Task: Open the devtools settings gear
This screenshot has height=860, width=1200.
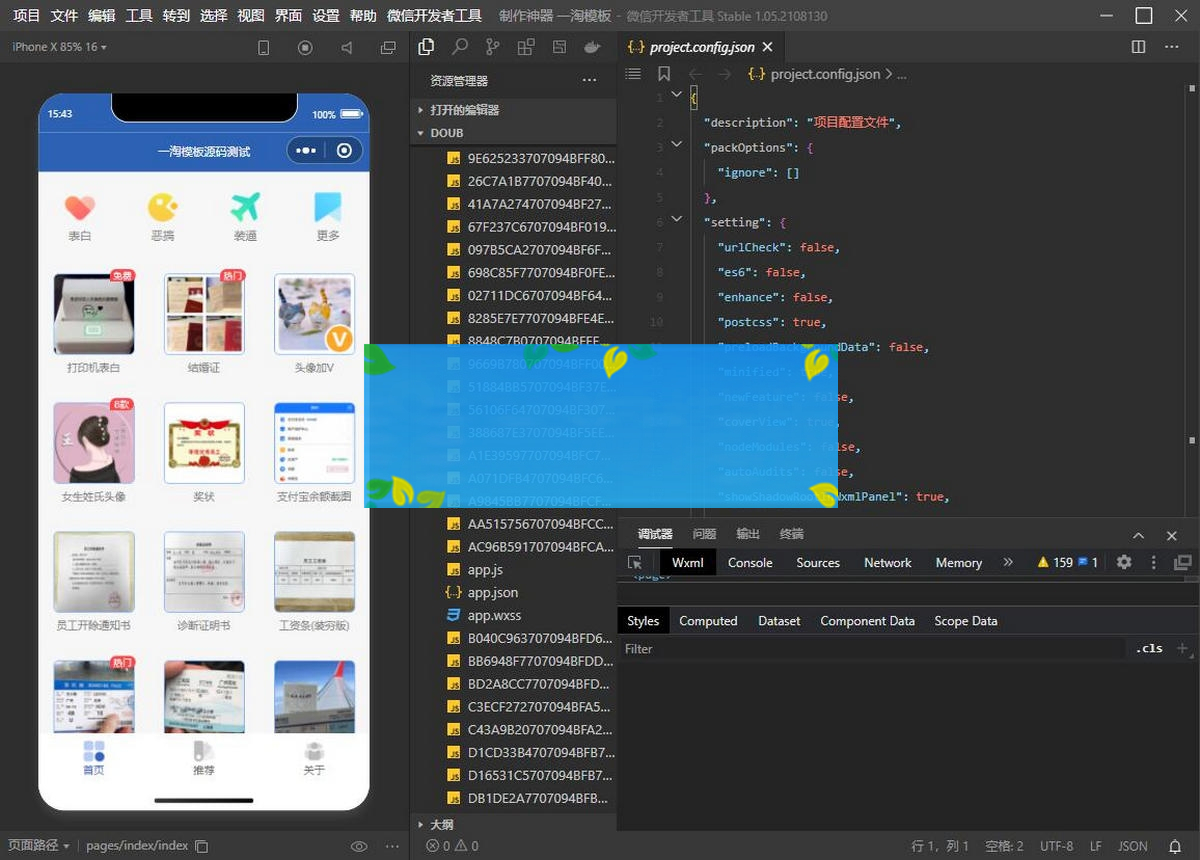Action: (x=1124, y=562)
